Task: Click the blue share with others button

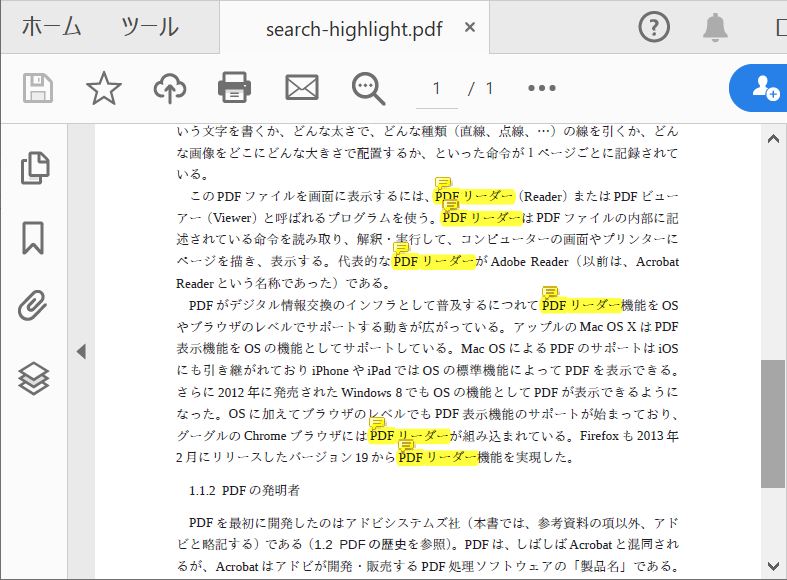Action: [x=759, y=88]
